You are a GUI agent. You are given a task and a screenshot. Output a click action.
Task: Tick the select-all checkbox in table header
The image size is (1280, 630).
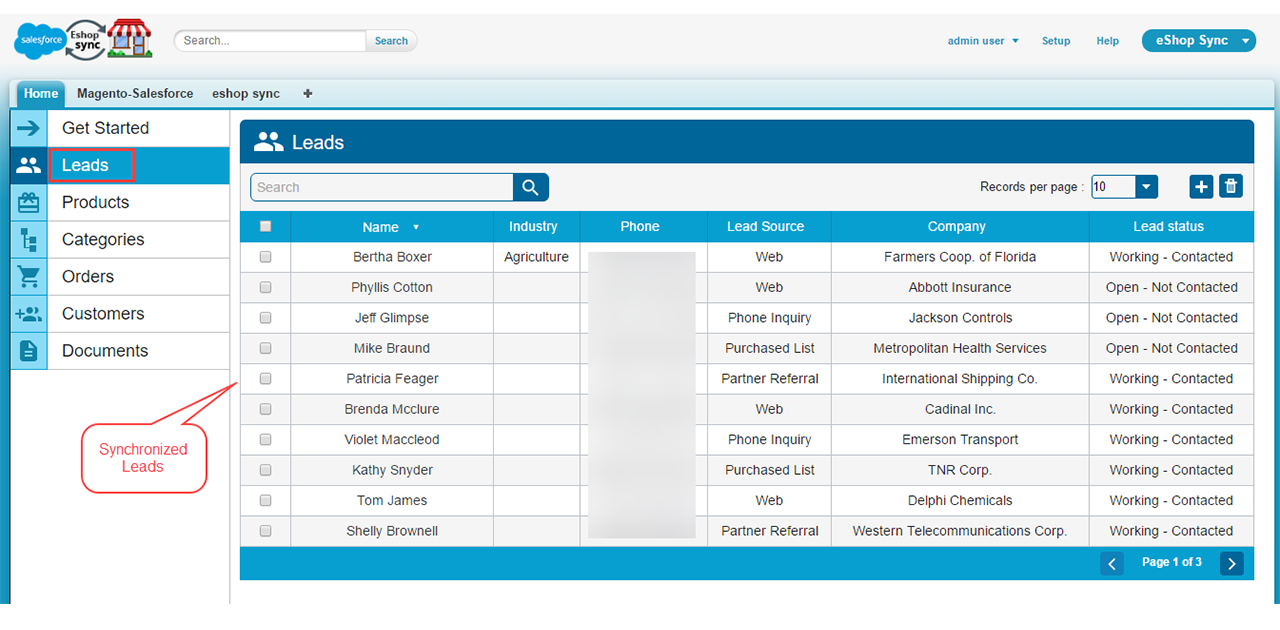click(x=265, y=227)
